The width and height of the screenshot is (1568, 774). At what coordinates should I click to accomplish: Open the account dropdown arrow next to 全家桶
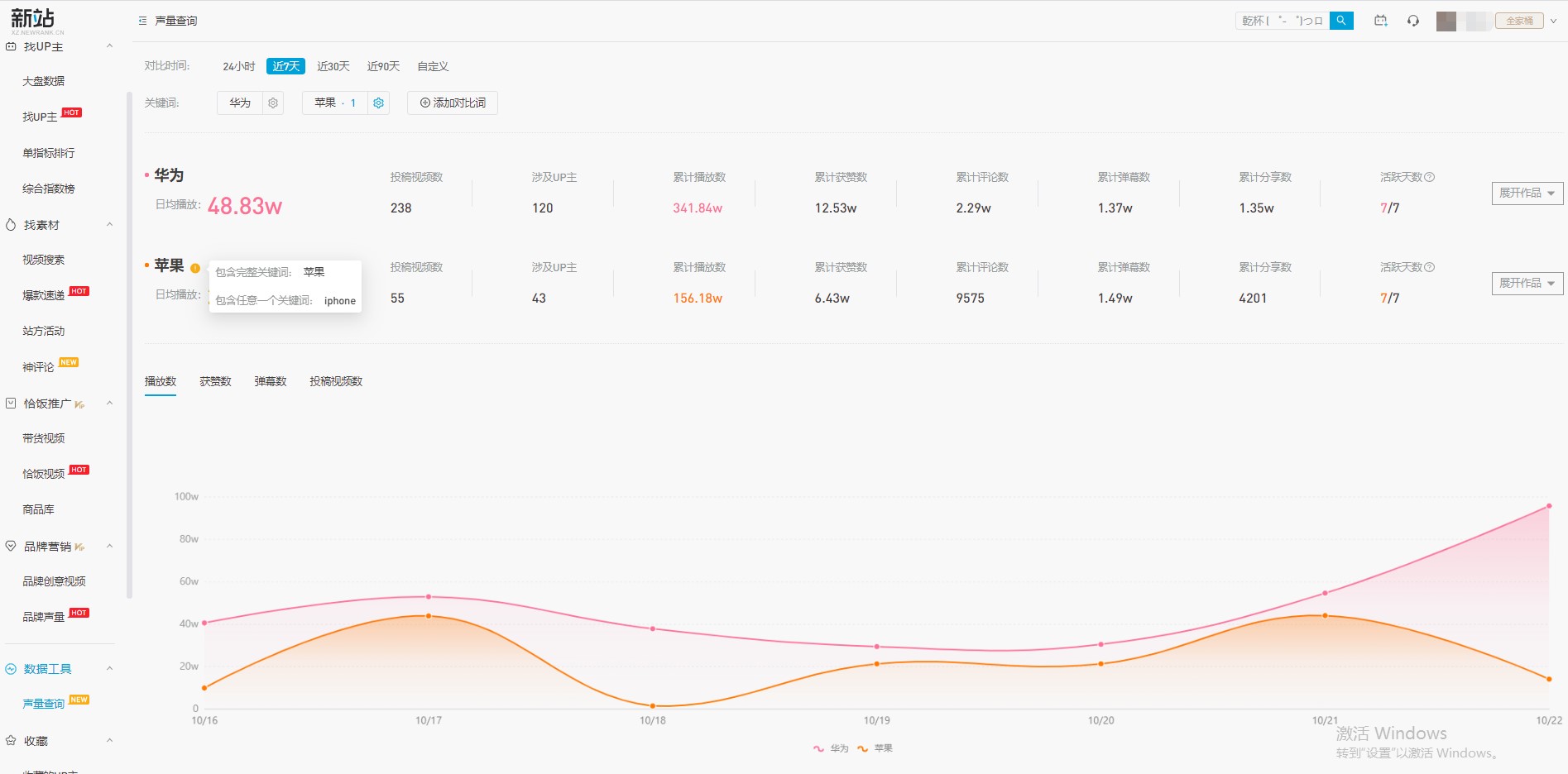(1553, 21)
